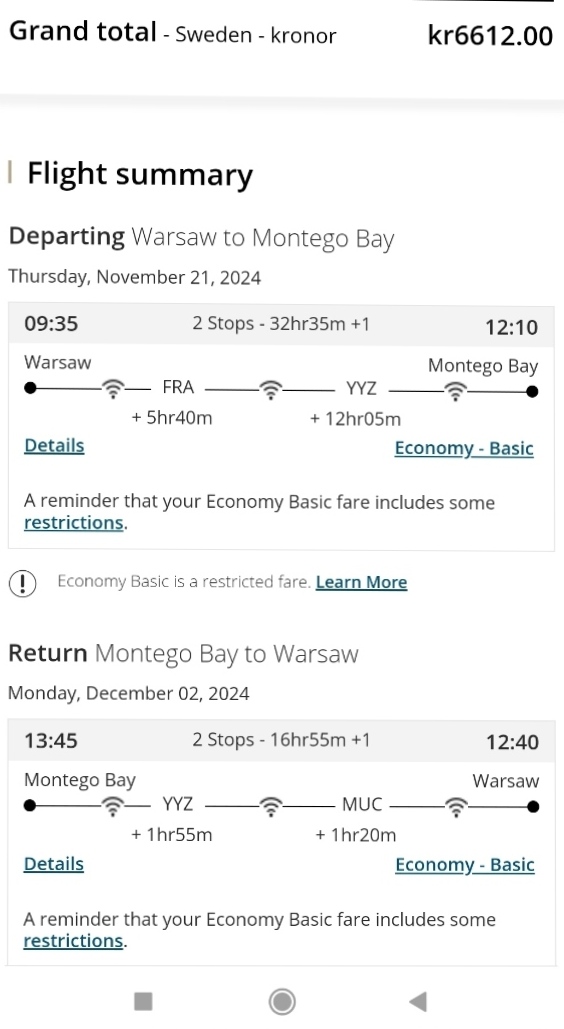
Task: Open Economy - Basic link on departing flight
Action: click(x=464, y=448)
